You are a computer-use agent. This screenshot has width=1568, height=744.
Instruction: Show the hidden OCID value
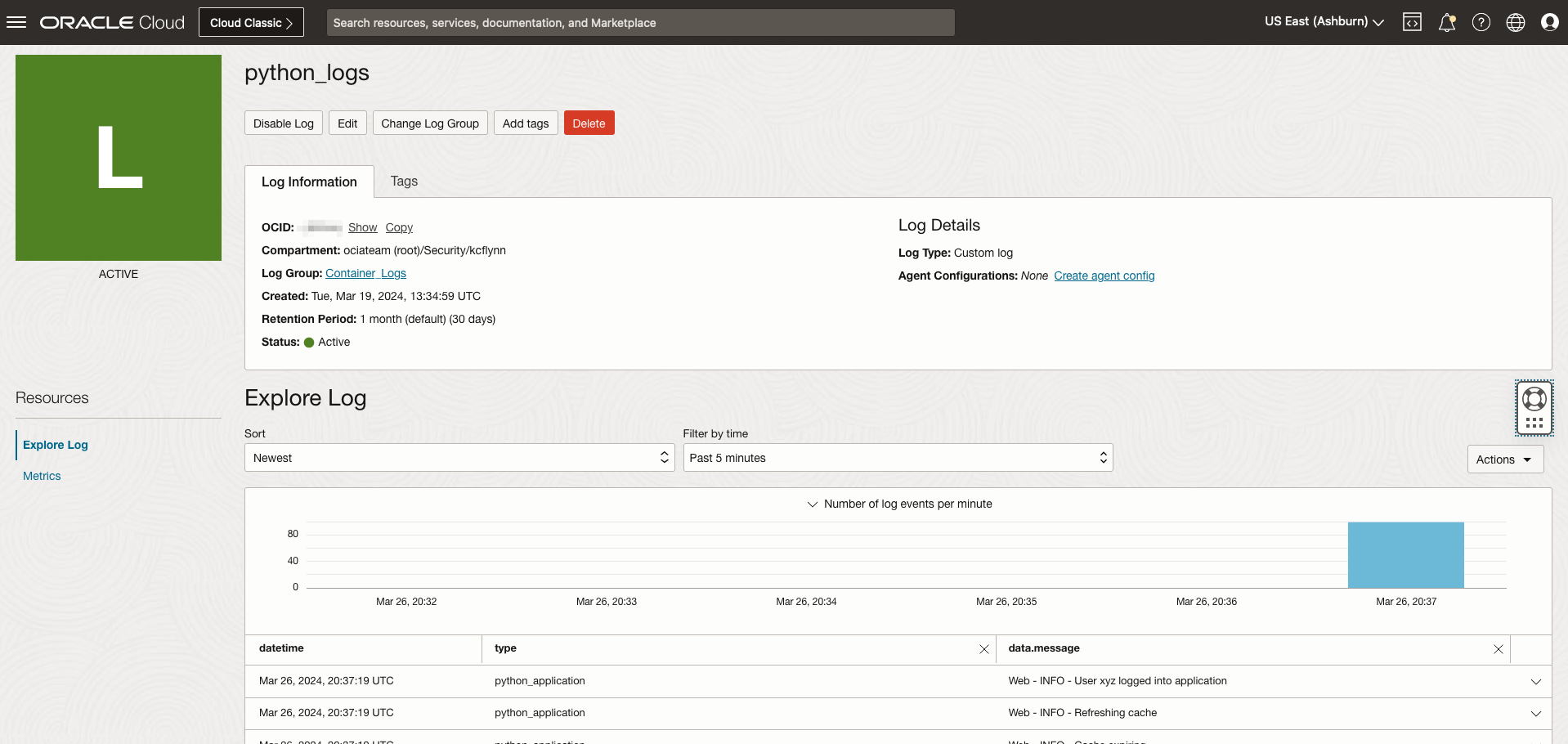pyautogui.click(x=362, y=227)
